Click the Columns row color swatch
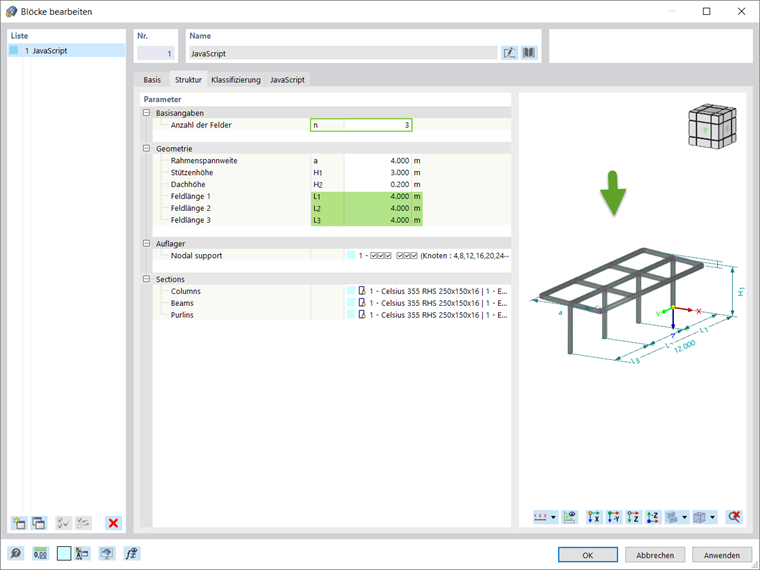Viewport: 760px width, 570px height. (351, 291)
